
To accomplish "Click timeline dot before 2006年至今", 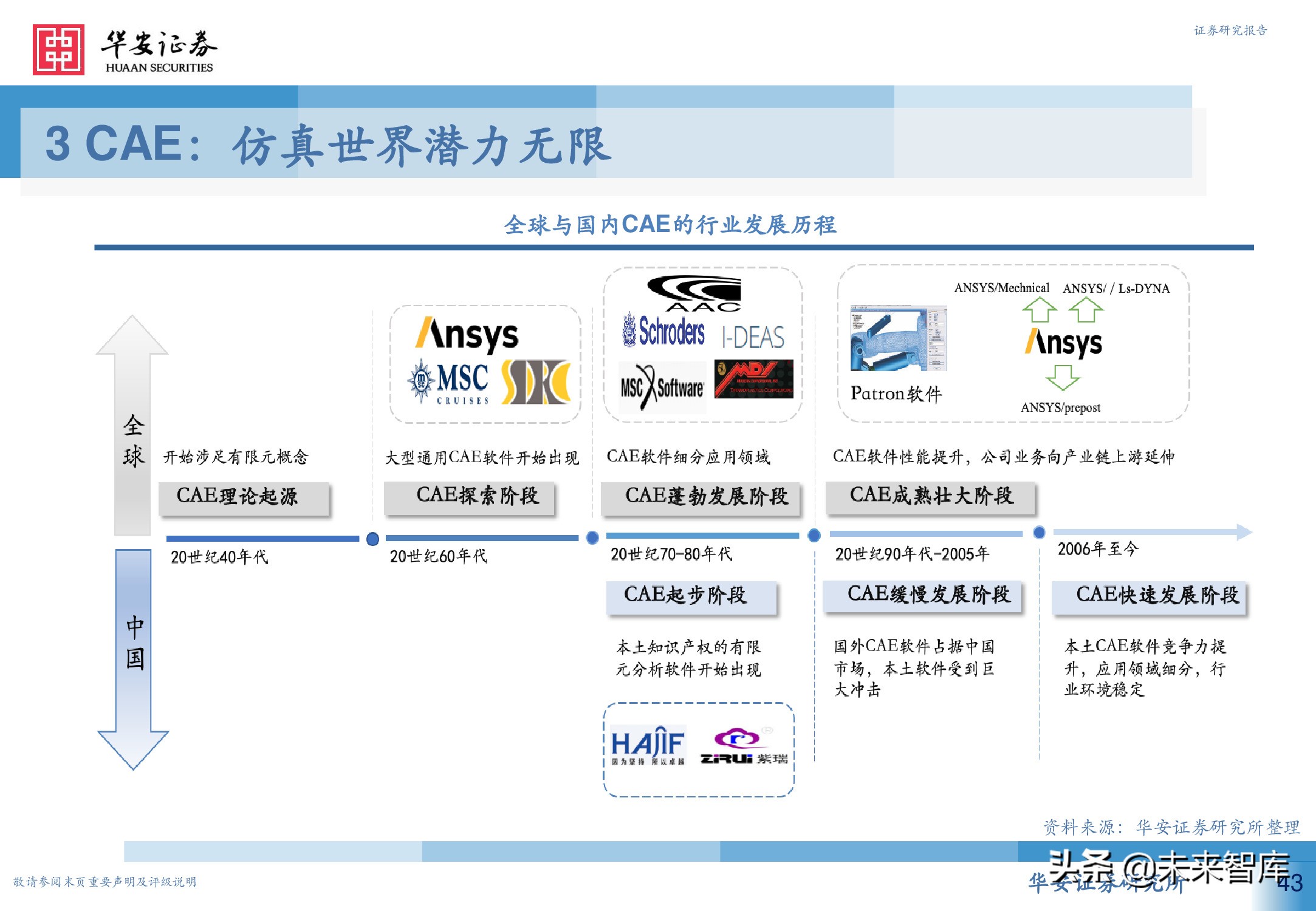I will (1040, 533).
